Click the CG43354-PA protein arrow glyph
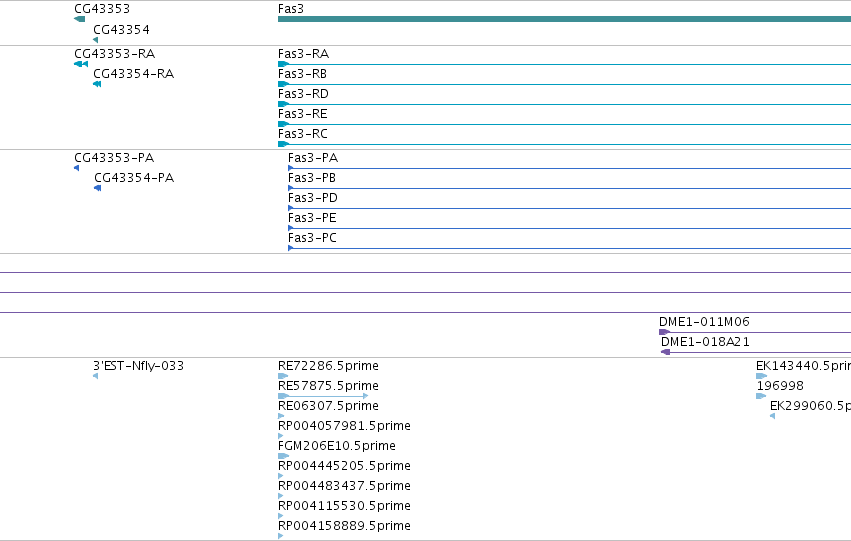The width and height of the screenshot is (851, 541). [98, 188]
